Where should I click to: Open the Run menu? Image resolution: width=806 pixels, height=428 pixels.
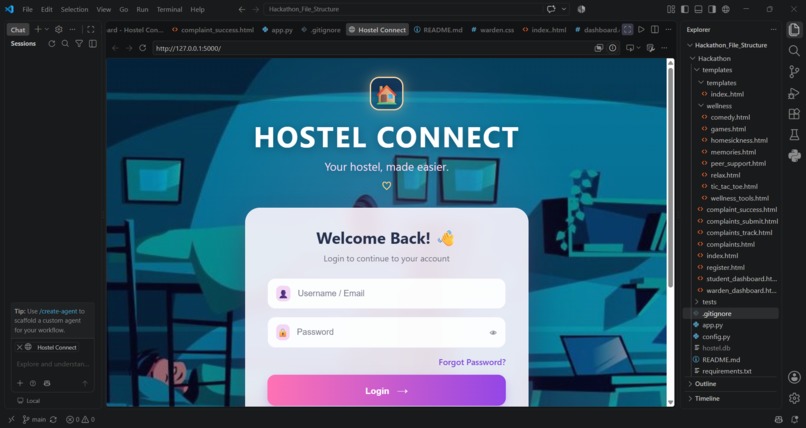[x=142, y=9]
